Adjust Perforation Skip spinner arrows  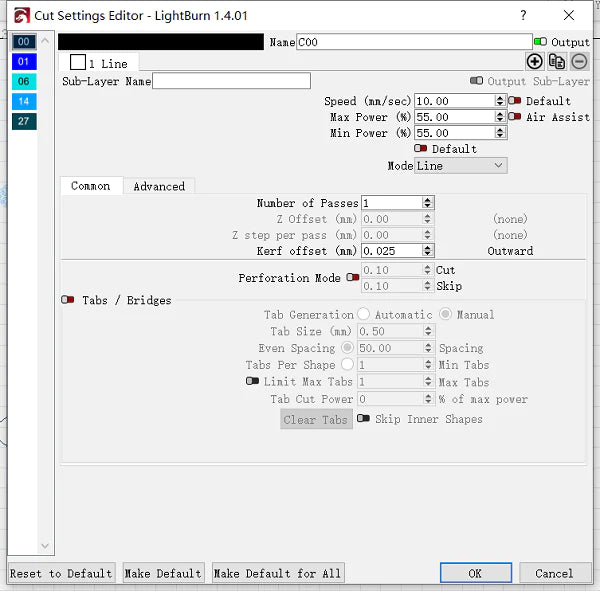click(x=427, y=286)
